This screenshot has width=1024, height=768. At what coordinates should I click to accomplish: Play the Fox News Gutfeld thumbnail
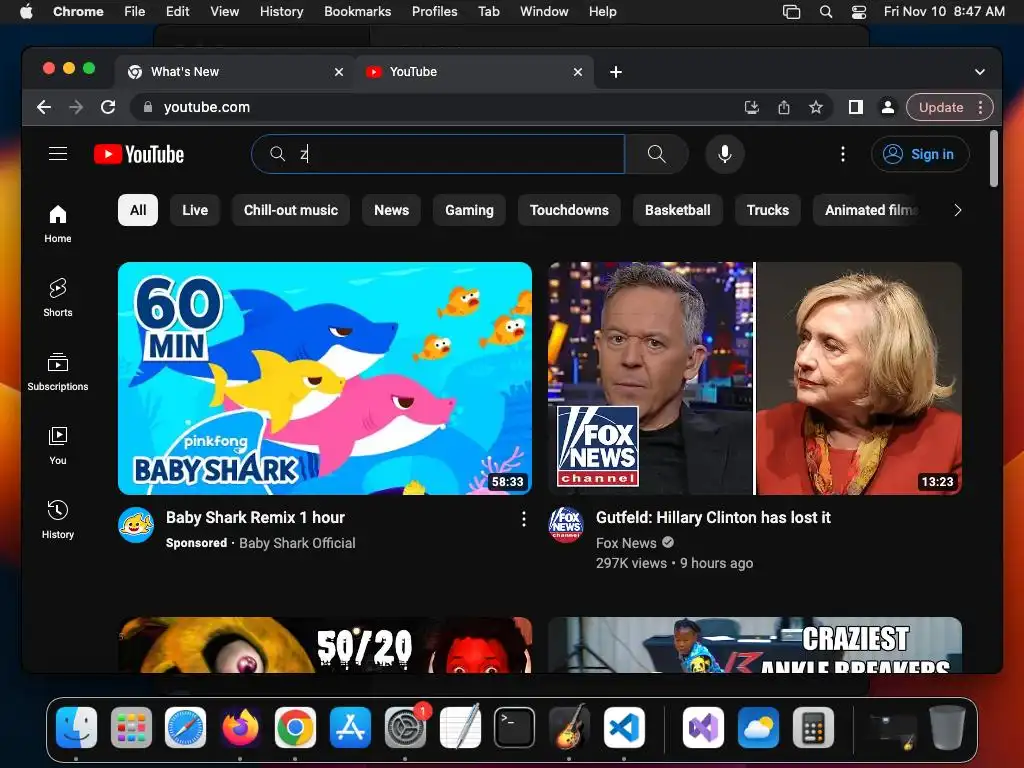(x=754, y=378)
